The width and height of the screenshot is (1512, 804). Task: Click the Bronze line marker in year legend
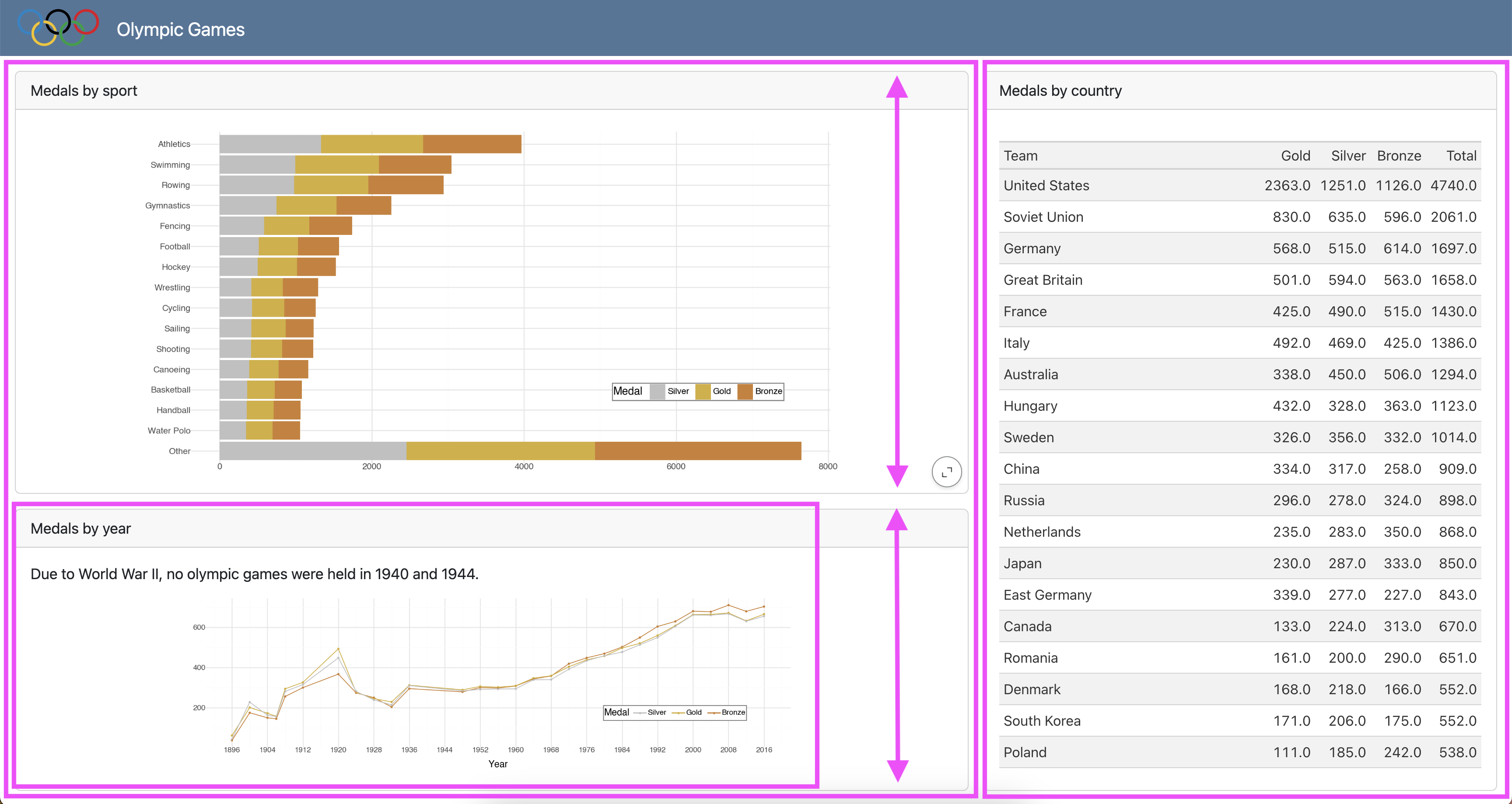coord(714,713)
